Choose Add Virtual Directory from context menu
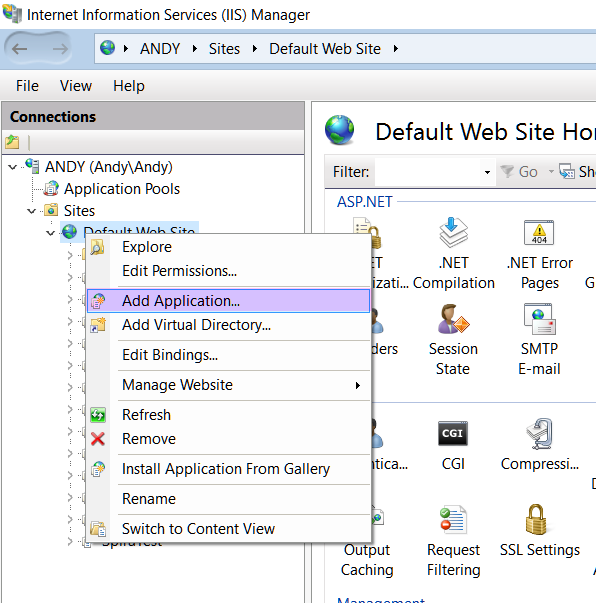 pyautogui.click(x=228, y=325)
